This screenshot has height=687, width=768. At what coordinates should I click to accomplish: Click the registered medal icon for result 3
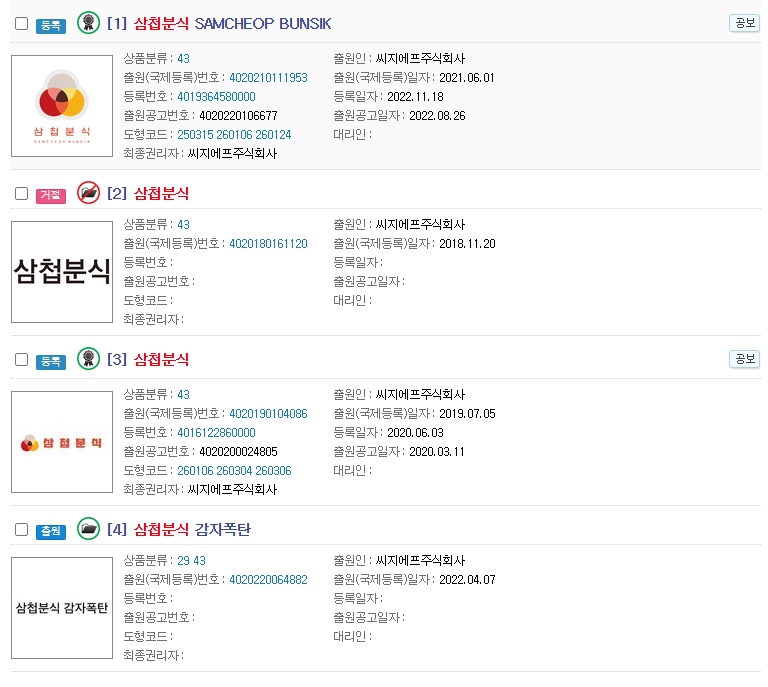(x=89, y=358)
